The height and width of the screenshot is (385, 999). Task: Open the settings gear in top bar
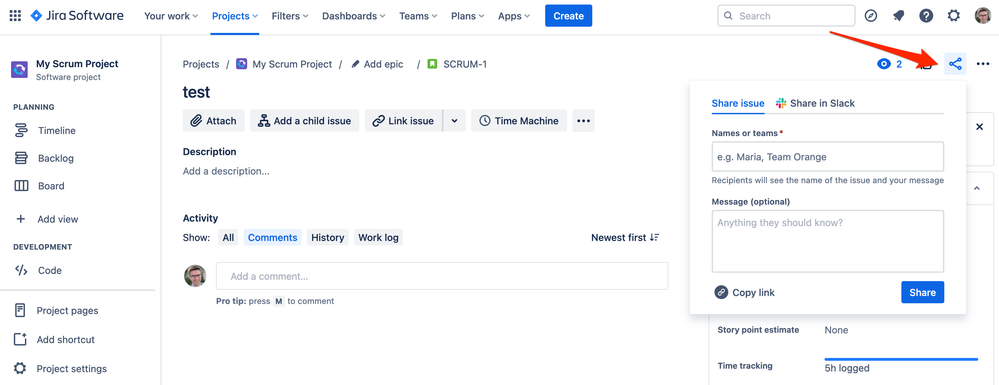click(x=954, y=16)
